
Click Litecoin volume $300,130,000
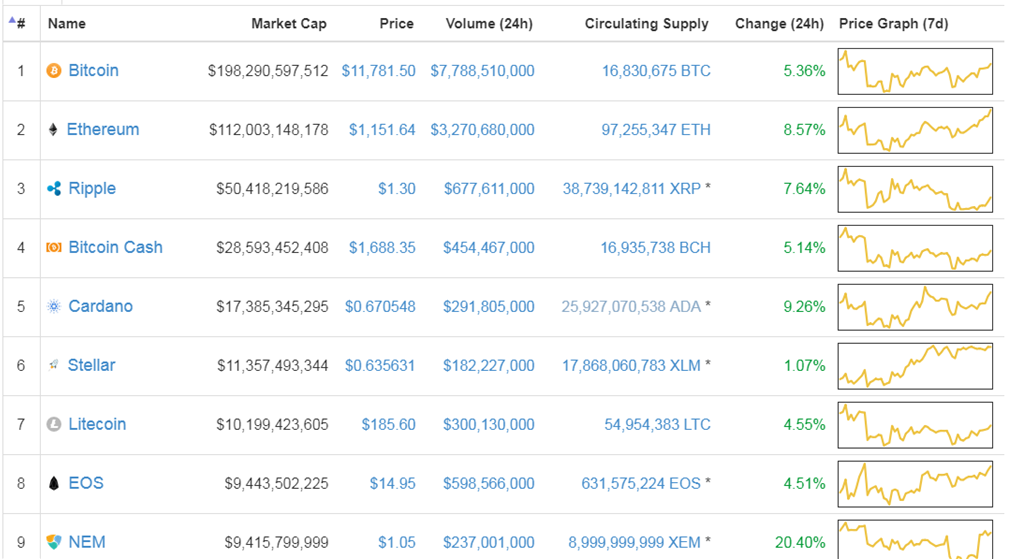[x=489, y=425]
